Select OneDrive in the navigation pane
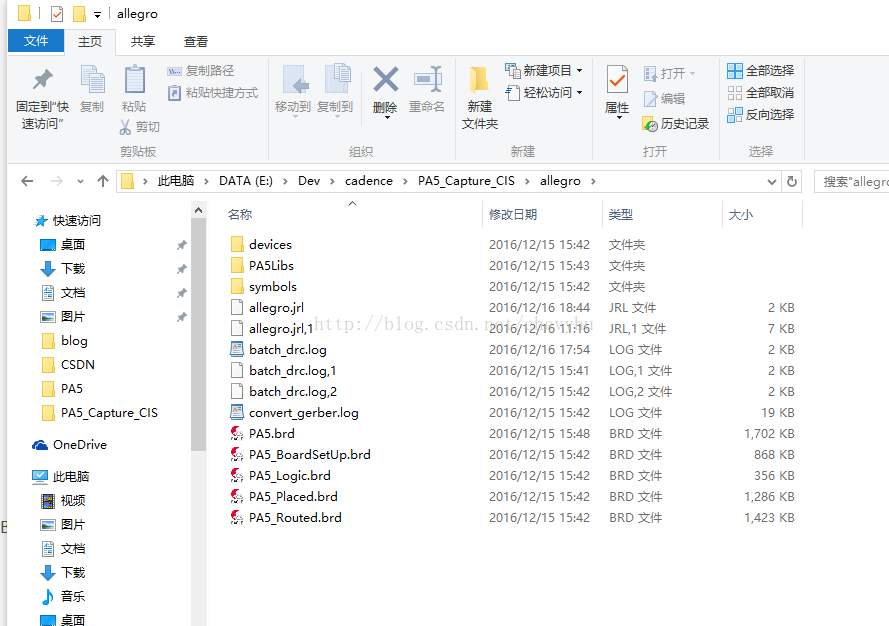Screen dimensions: 889x626 (79, 445)
